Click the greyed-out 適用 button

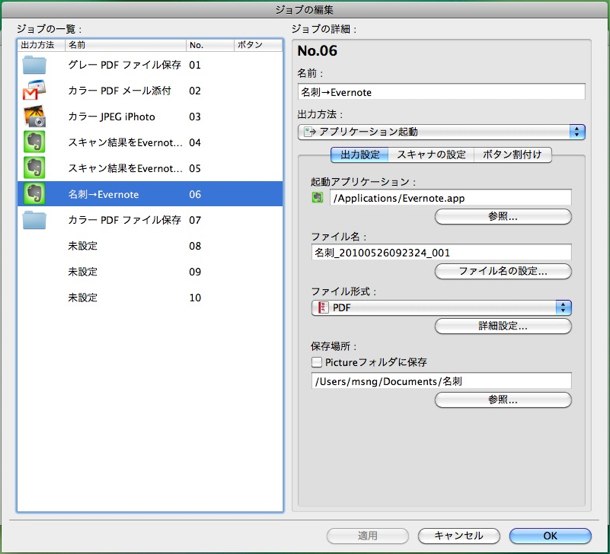pos(368,536)
